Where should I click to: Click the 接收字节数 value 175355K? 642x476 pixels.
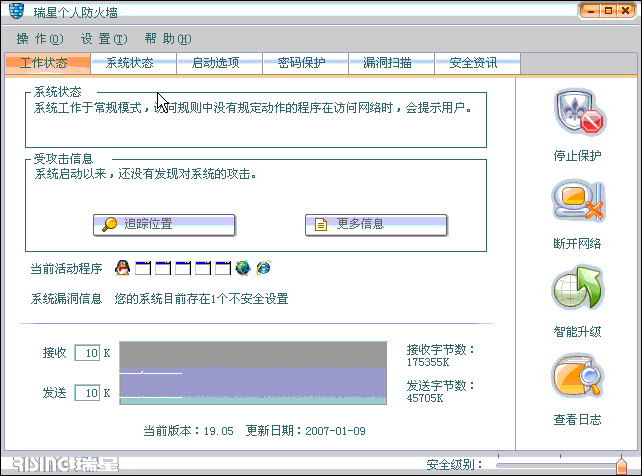point(428,362)
